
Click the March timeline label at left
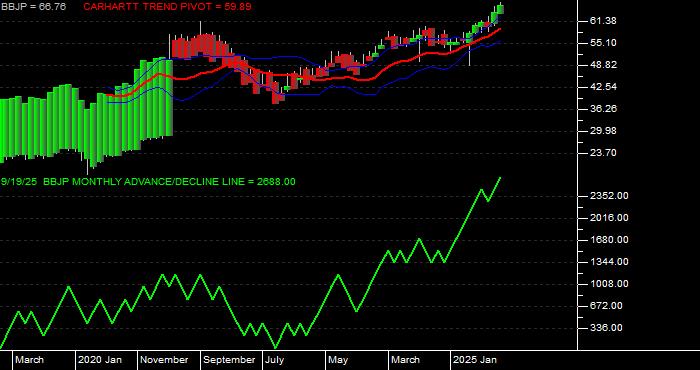coord(29,360)
